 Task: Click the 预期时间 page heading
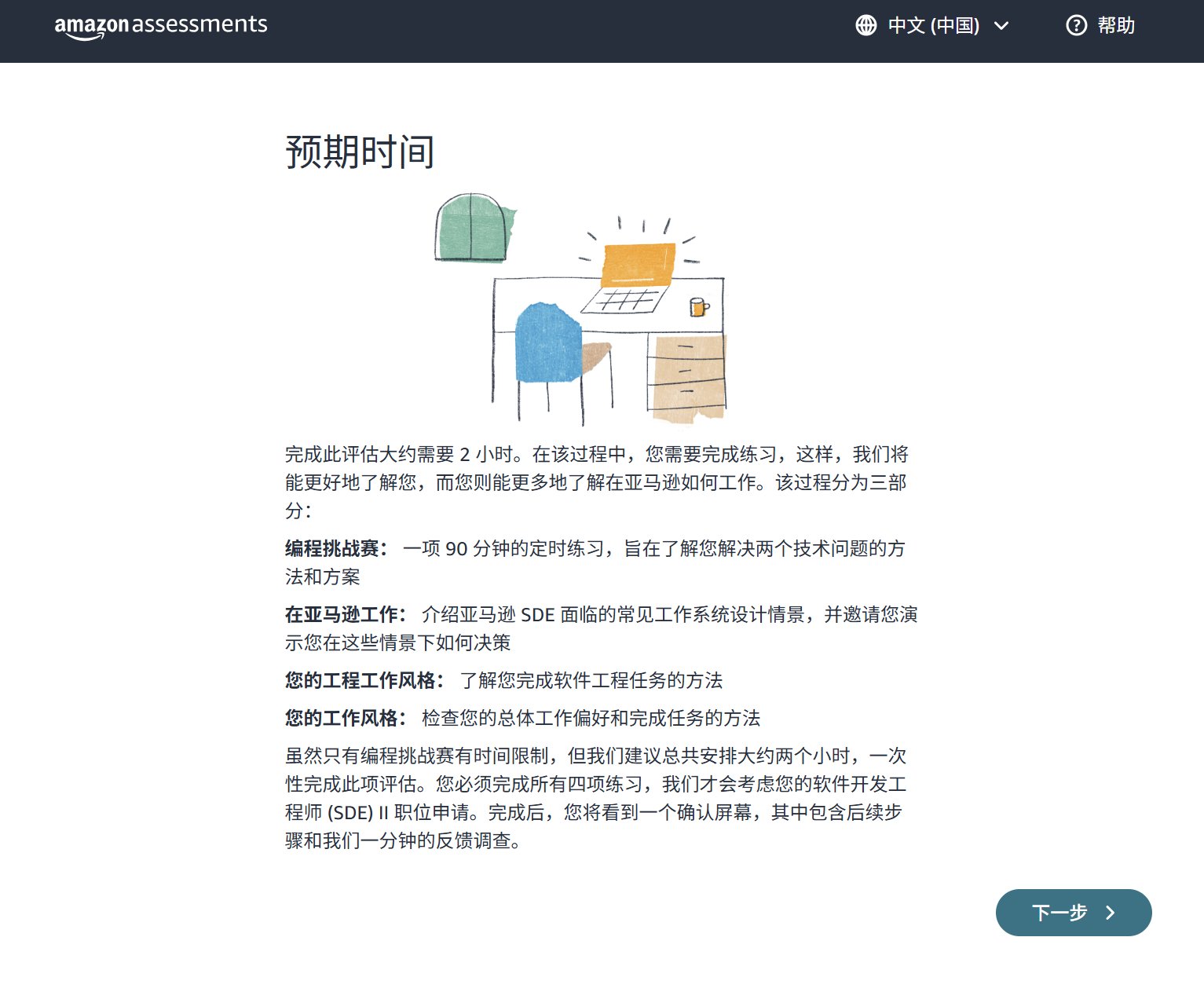[360, 152]
